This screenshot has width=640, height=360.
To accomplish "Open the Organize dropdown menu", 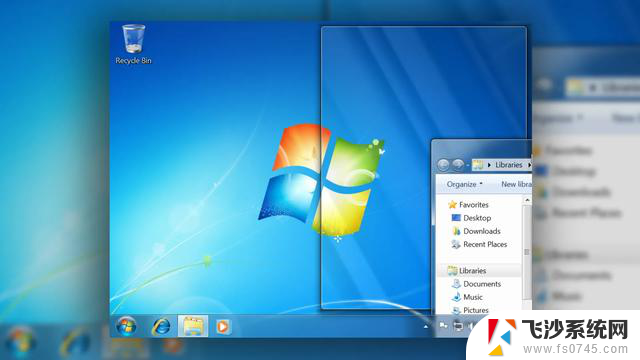I will [x=465, y=184].
